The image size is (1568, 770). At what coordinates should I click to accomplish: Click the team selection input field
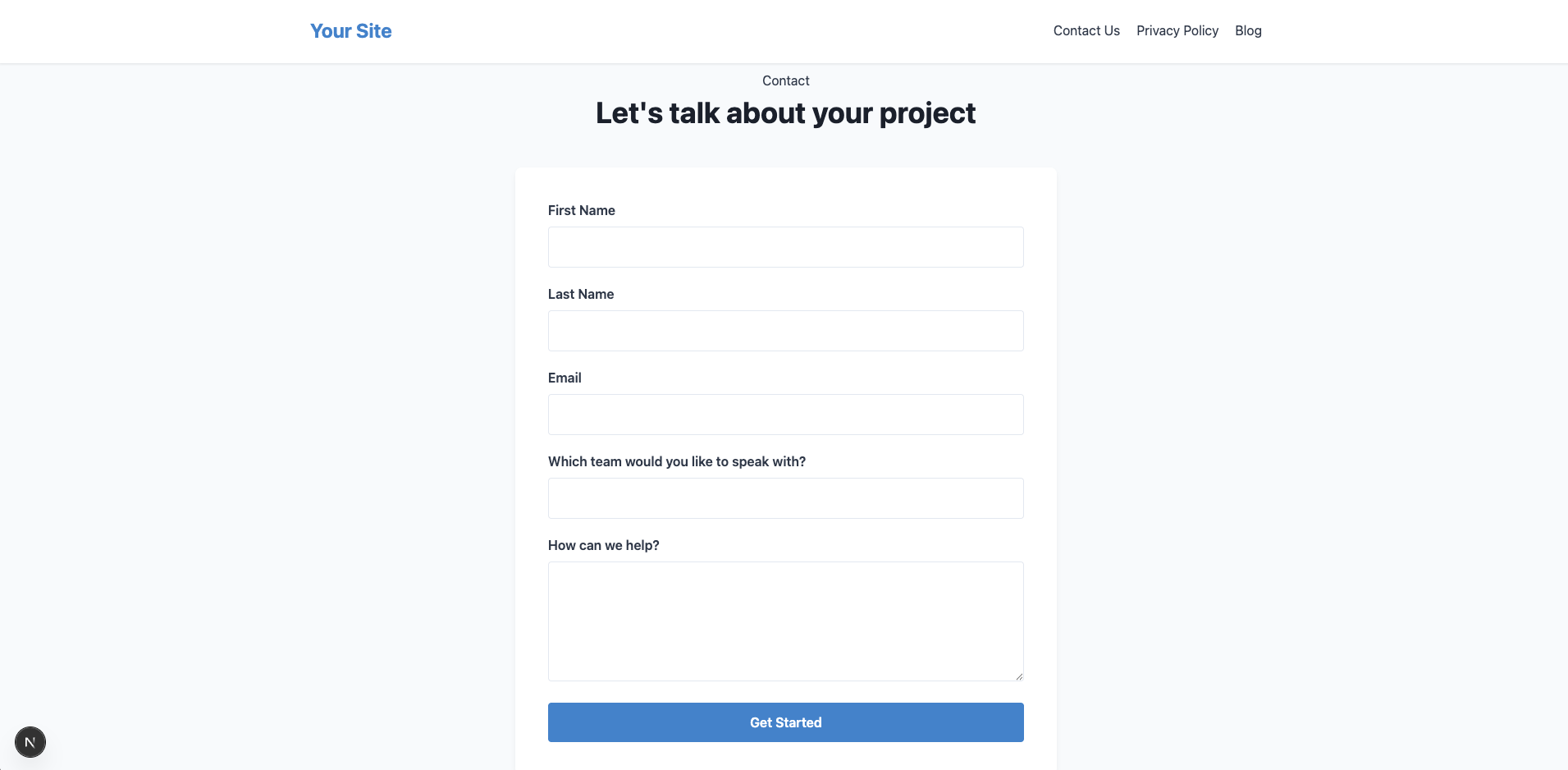coord(785,497)
